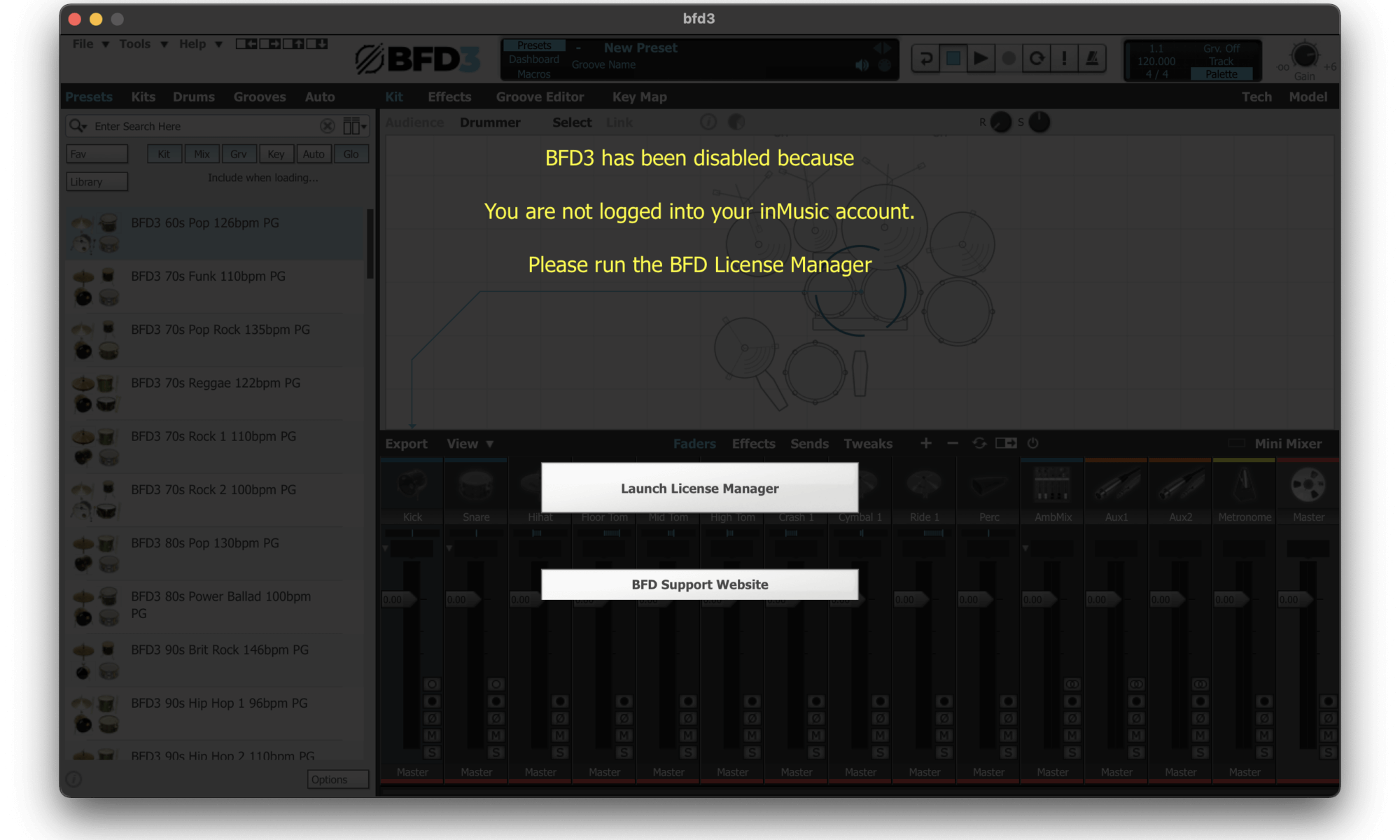Toggle the Key include filter button

[x=276, y=154]
